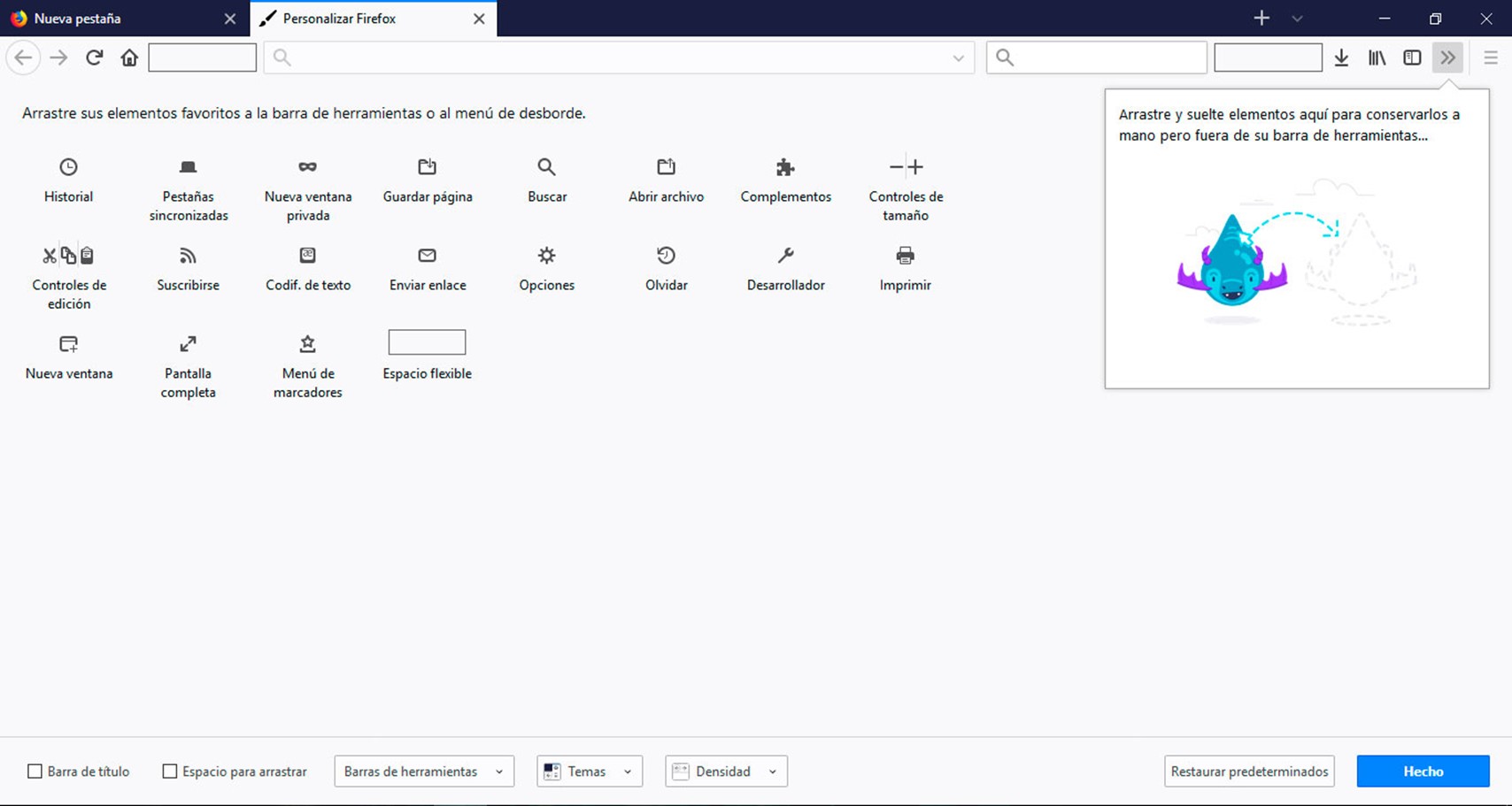This screenshot has height=806, width=1512.
Task: Select the Guardar página icon
Action: (x=427, y=167)
